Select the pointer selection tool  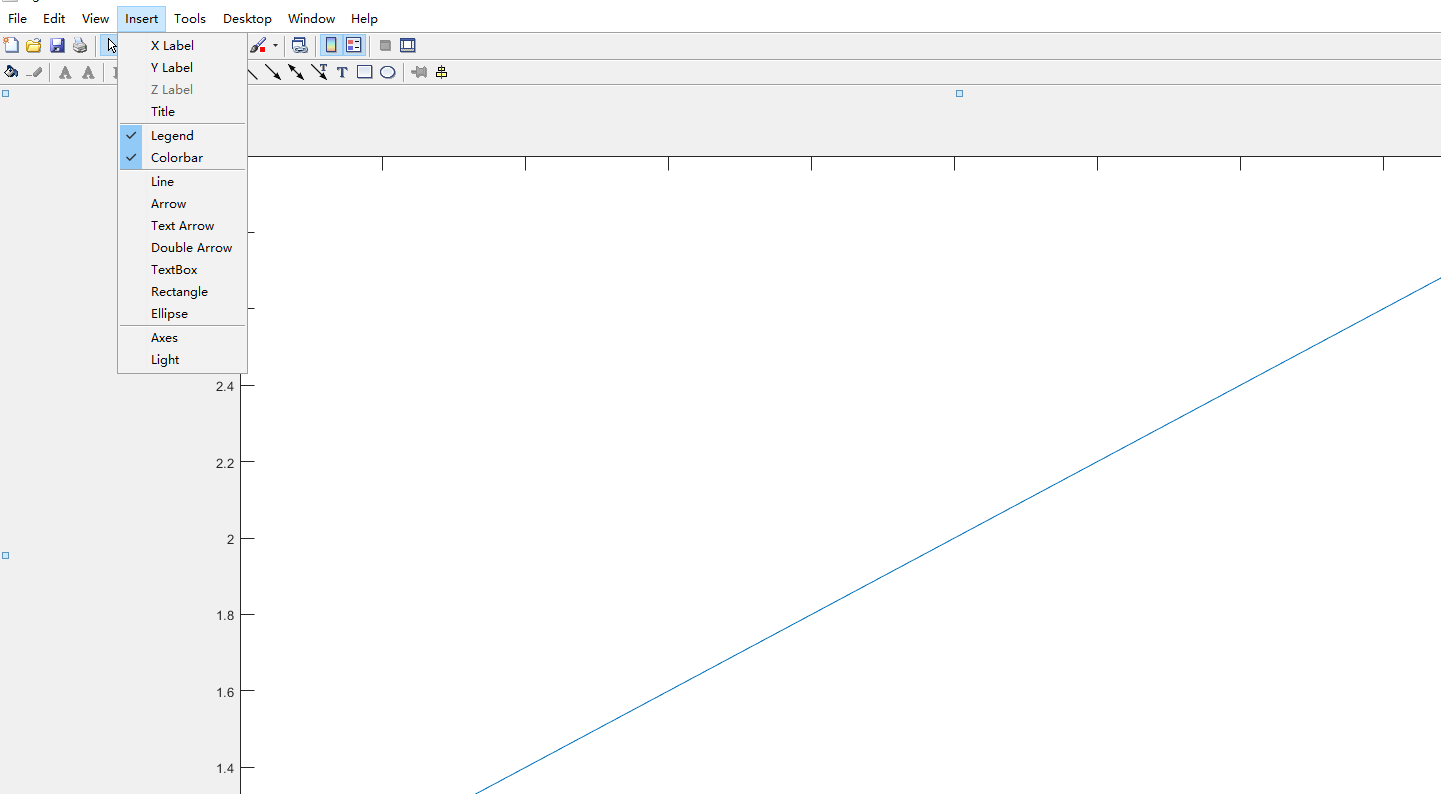click(111, 44)
